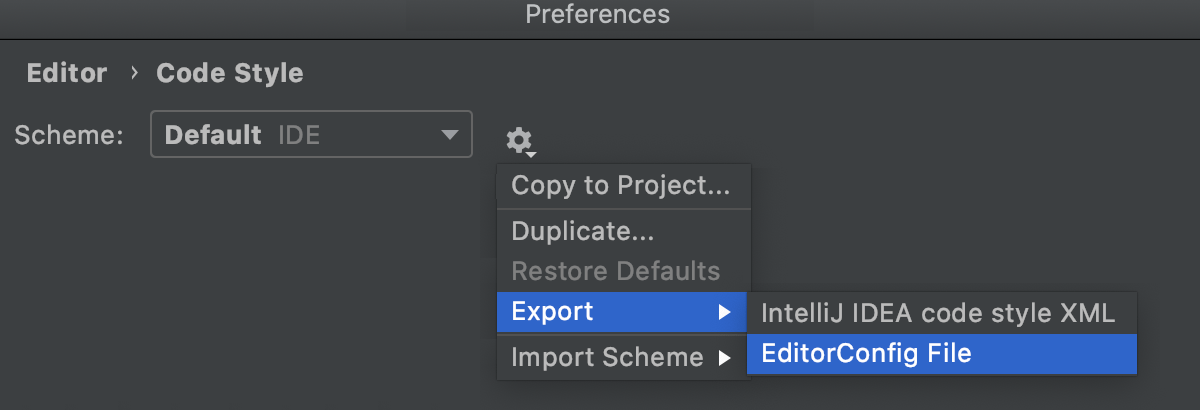Image resolution: width=1200 pixels, height=410 pixels.
Task: Click the Export submenu arrow icon
Action: (725, 312)
